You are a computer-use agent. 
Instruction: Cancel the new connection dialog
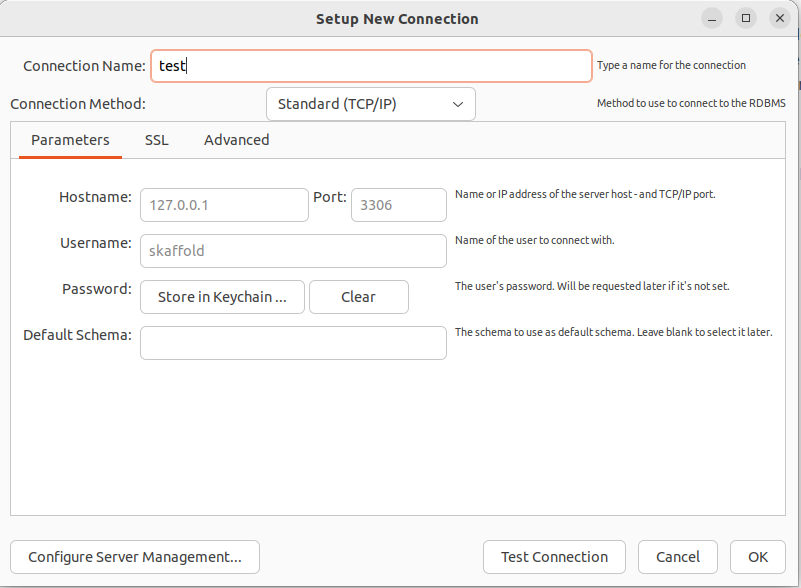pos(678,557)
